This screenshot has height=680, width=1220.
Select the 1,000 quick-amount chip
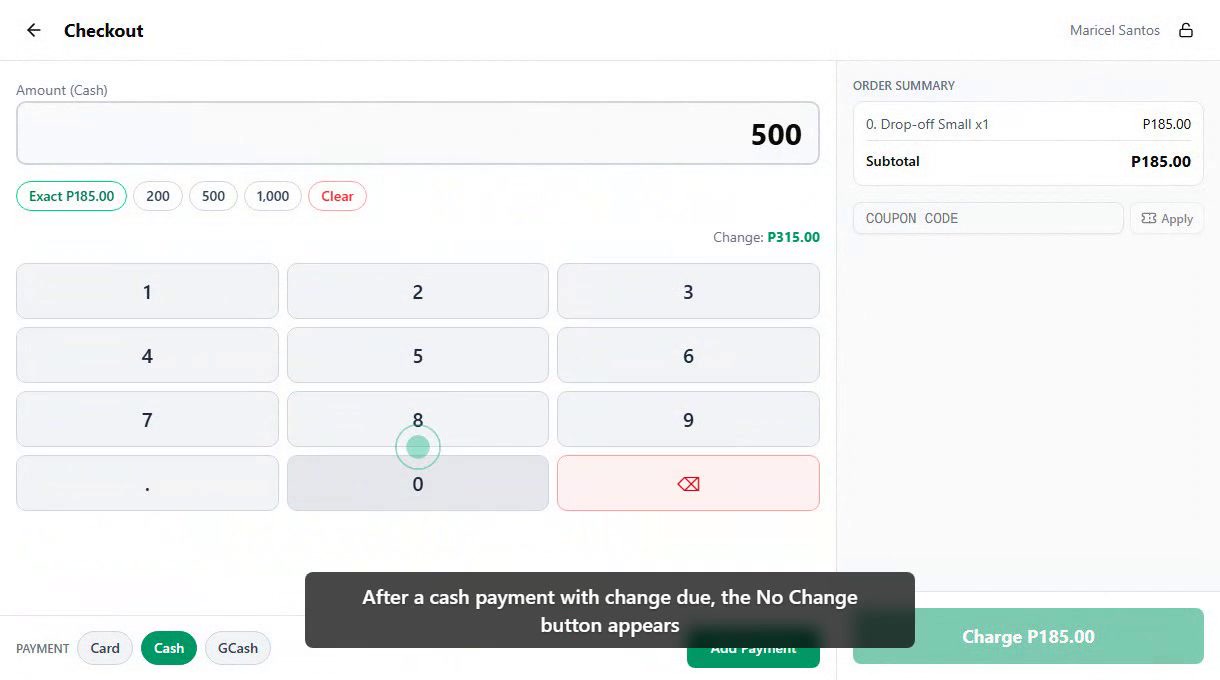tap(272, 196)
